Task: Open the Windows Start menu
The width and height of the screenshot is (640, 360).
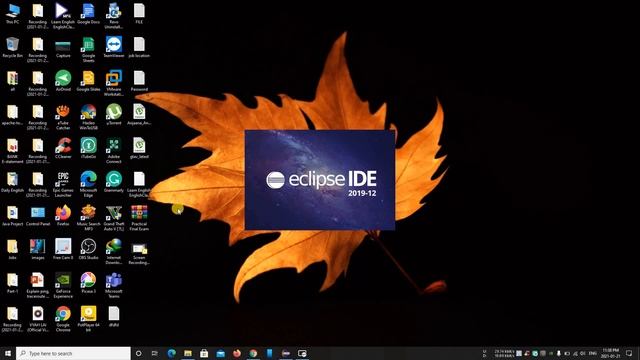Action: pos(8,353)
